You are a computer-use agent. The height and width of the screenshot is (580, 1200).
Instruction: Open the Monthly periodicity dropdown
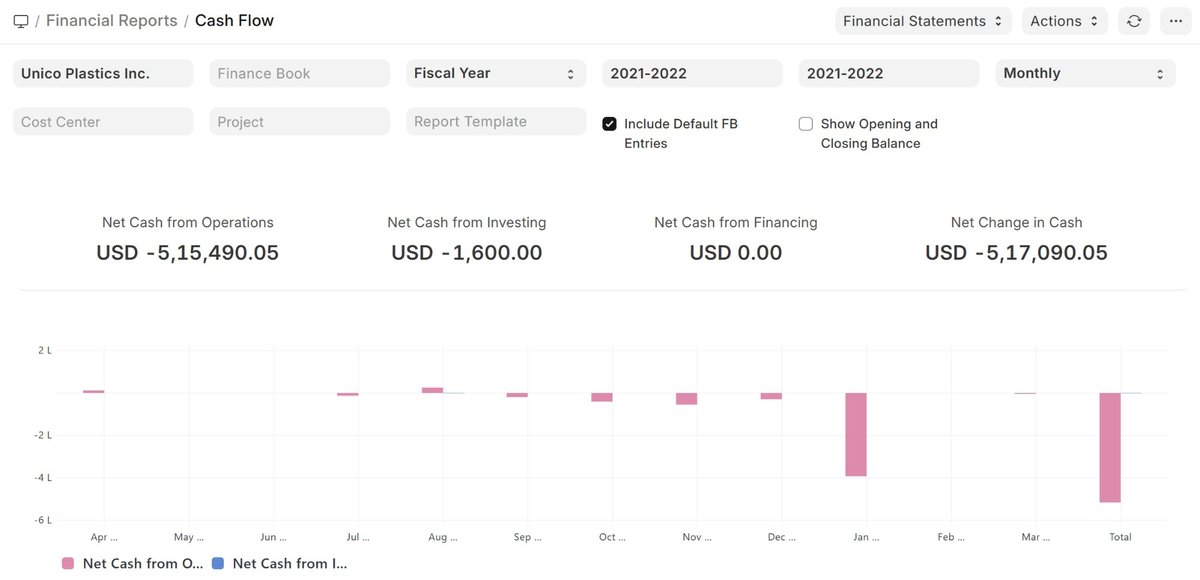pos(1084,72)
